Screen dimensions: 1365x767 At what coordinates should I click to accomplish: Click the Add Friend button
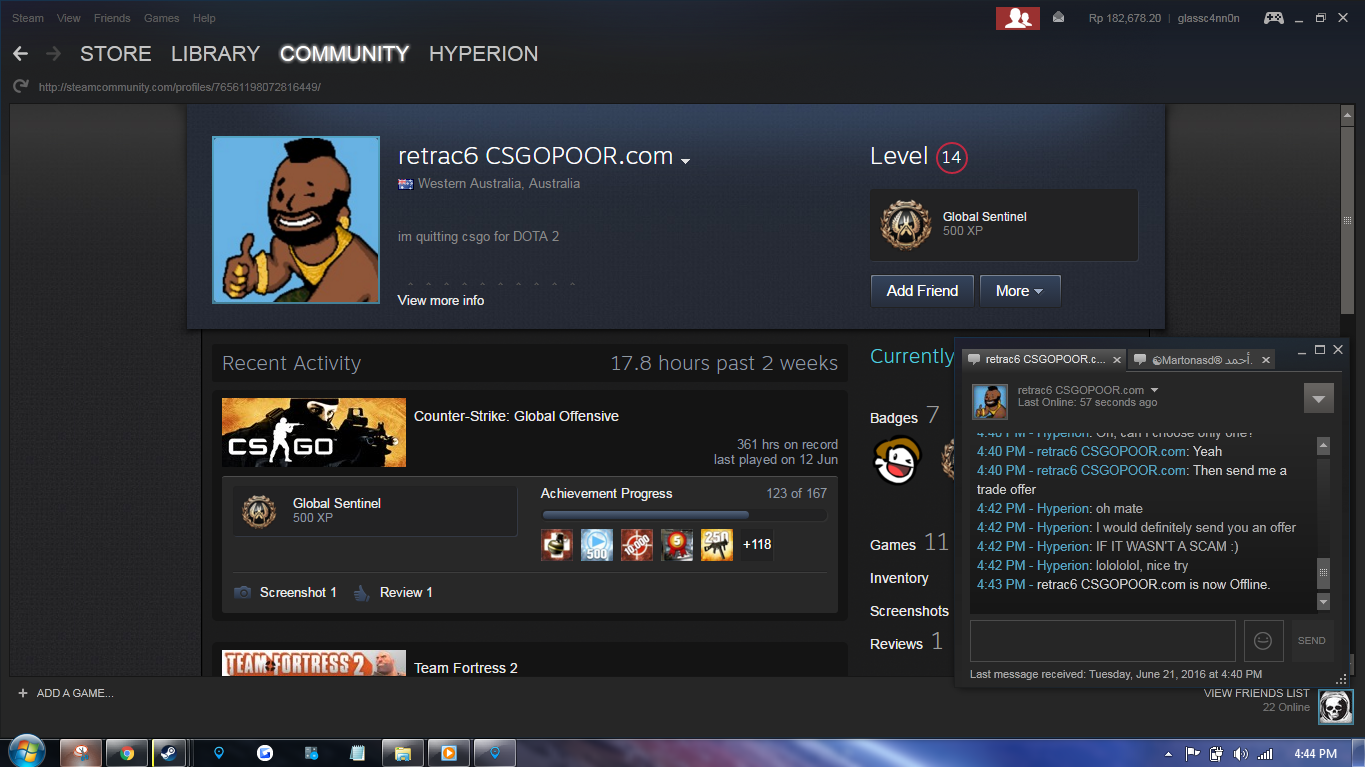(x=922, y=291)
